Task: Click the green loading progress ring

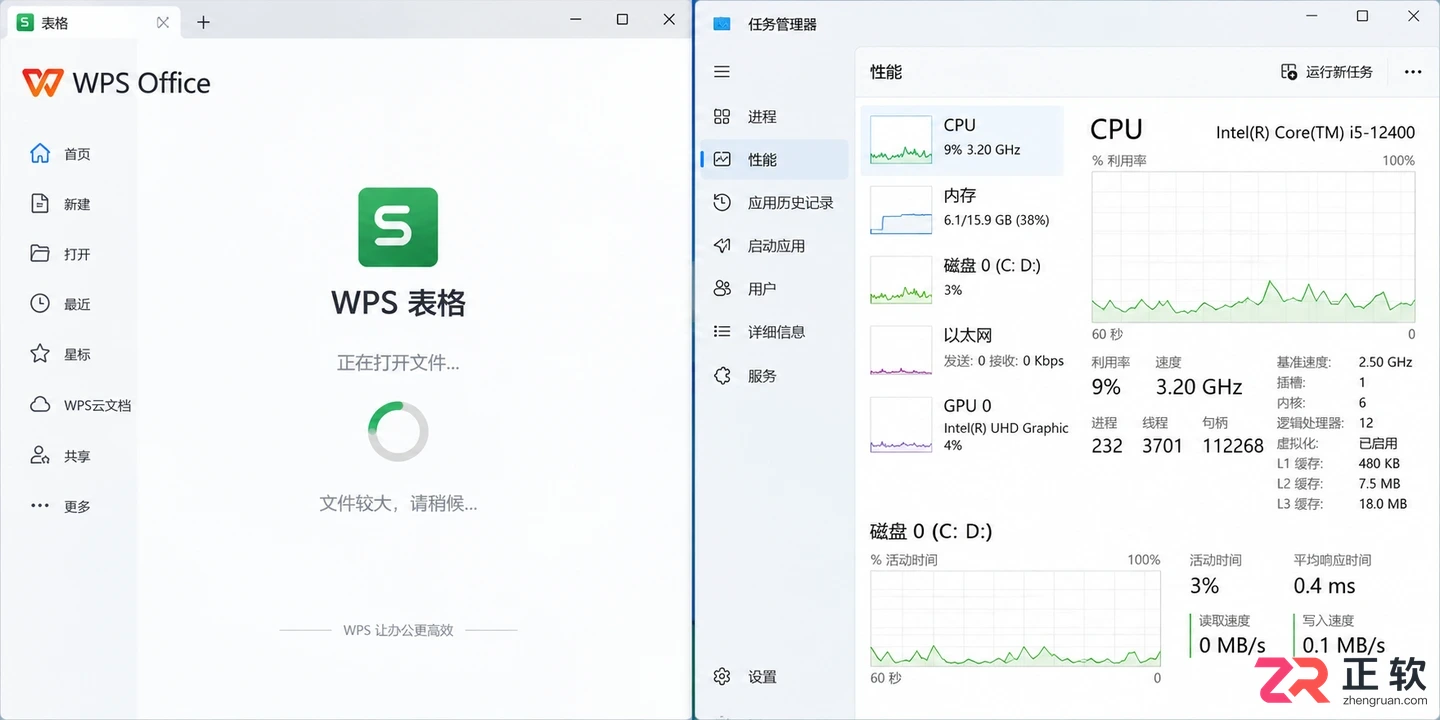Action: tap(398, 432)
